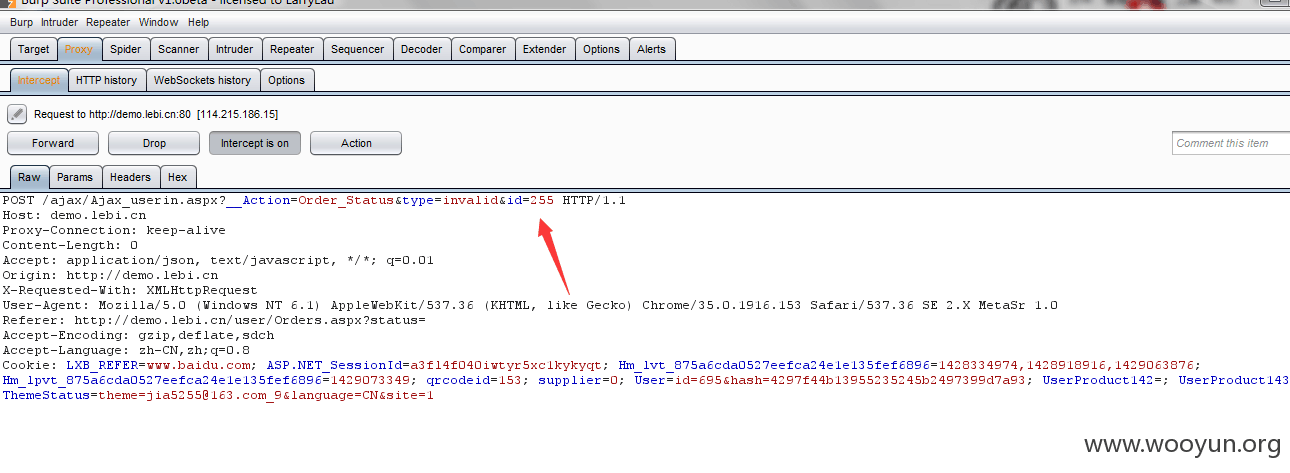Click the id value 255 in request

(542, 201)
